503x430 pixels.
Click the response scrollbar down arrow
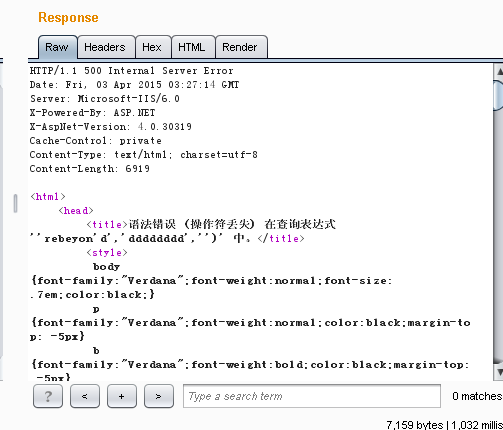pyautogui.click(x=499, y=372)
